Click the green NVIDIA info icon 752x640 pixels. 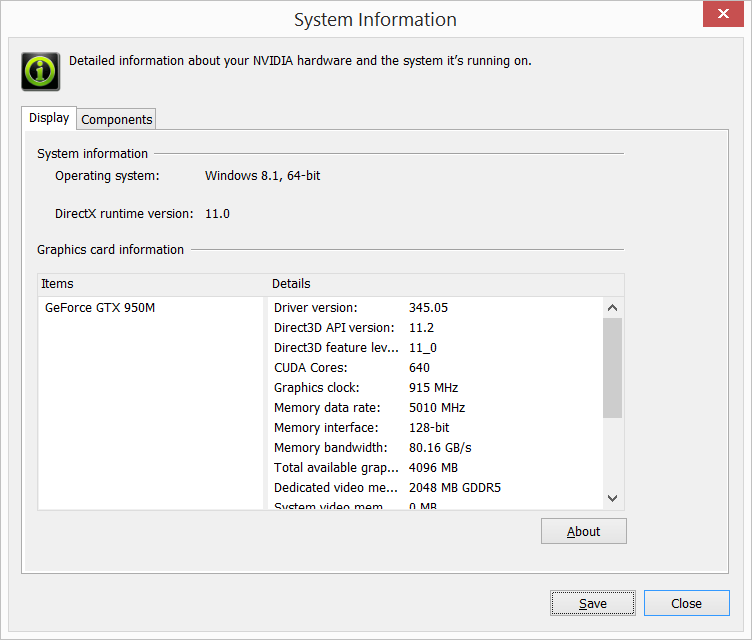[40, 71]
